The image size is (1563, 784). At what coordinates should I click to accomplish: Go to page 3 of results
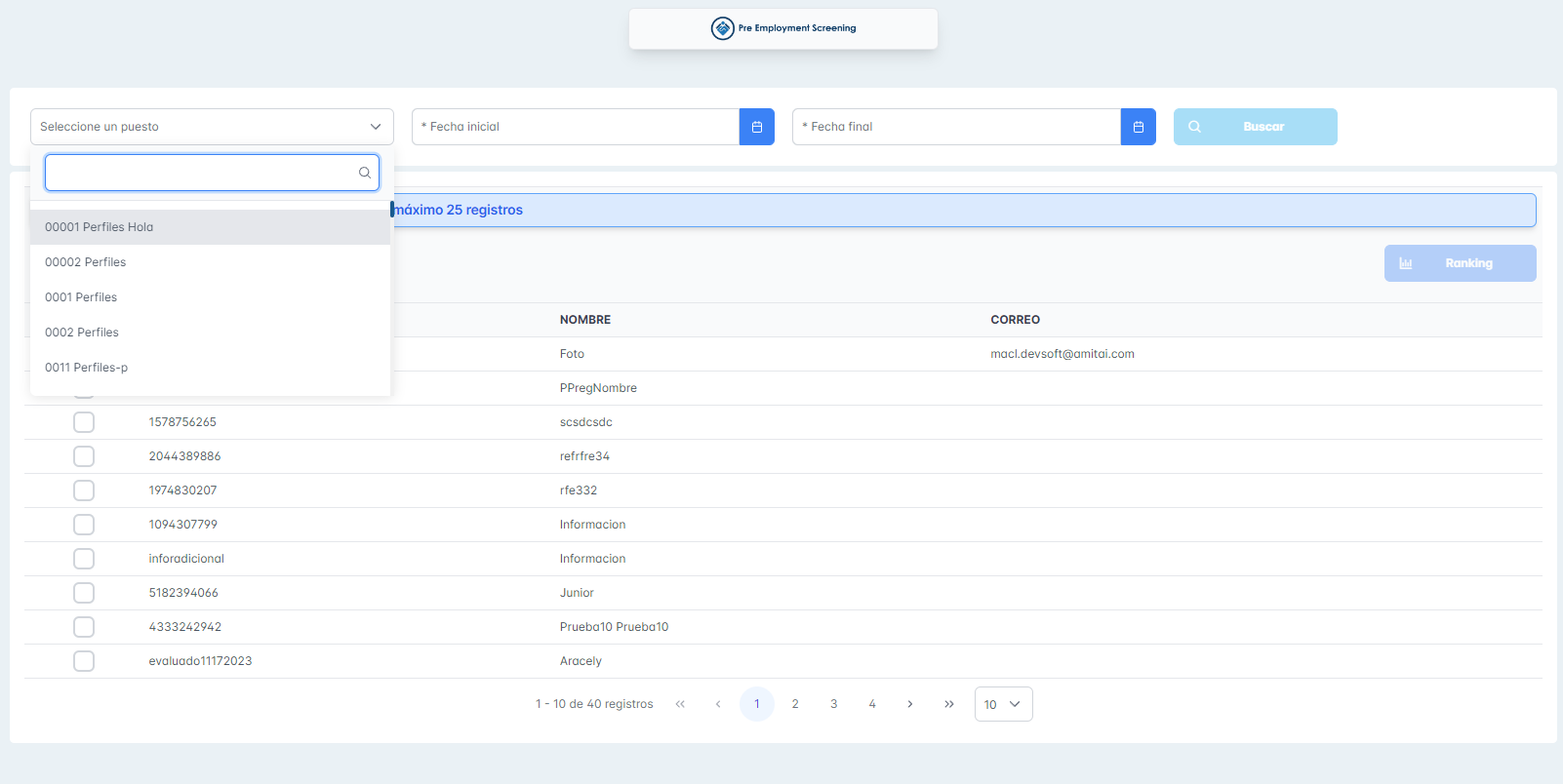click(833, 704)
